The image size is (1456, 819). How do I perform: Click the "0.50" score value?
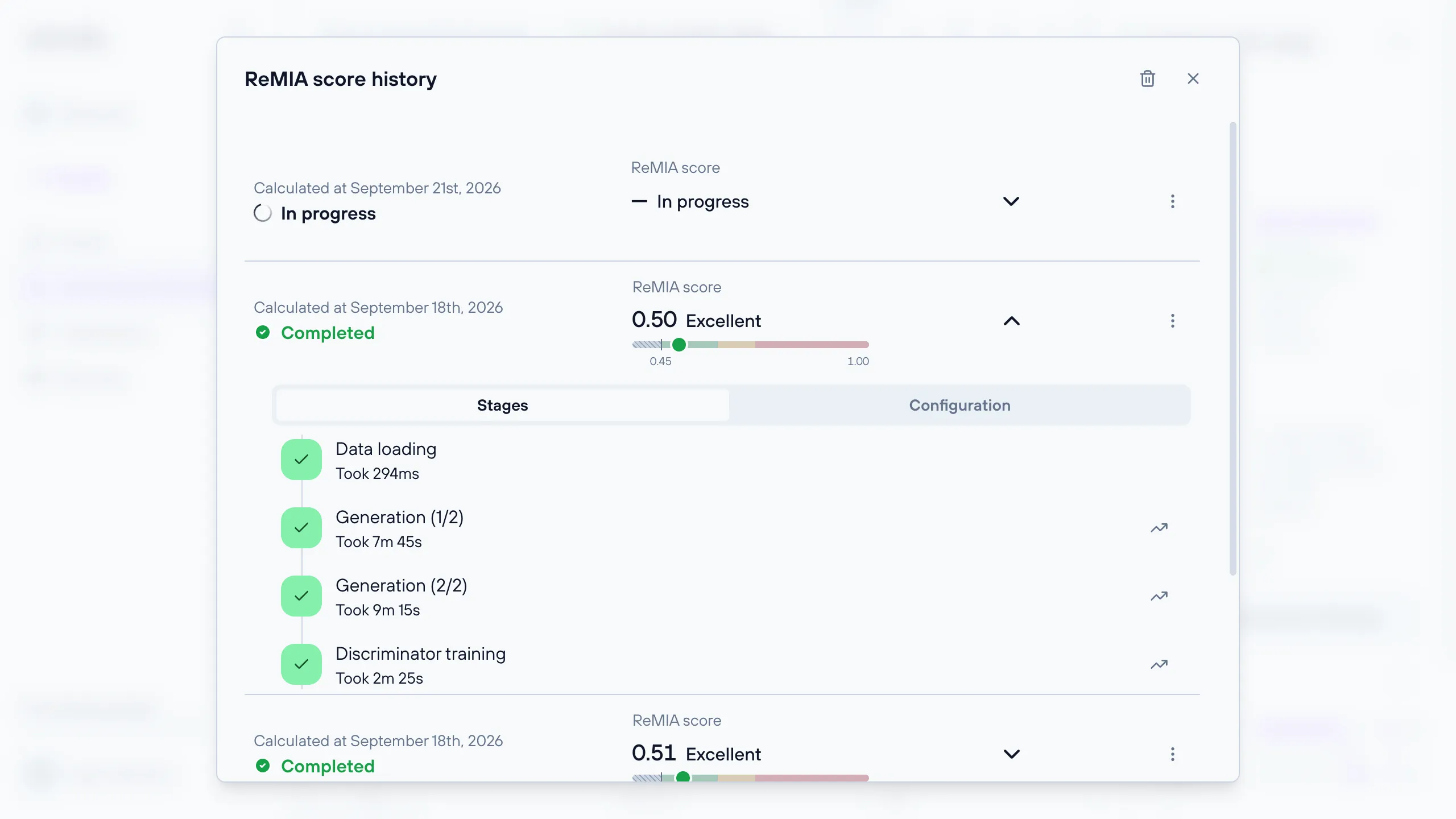[x=654, y=320]
